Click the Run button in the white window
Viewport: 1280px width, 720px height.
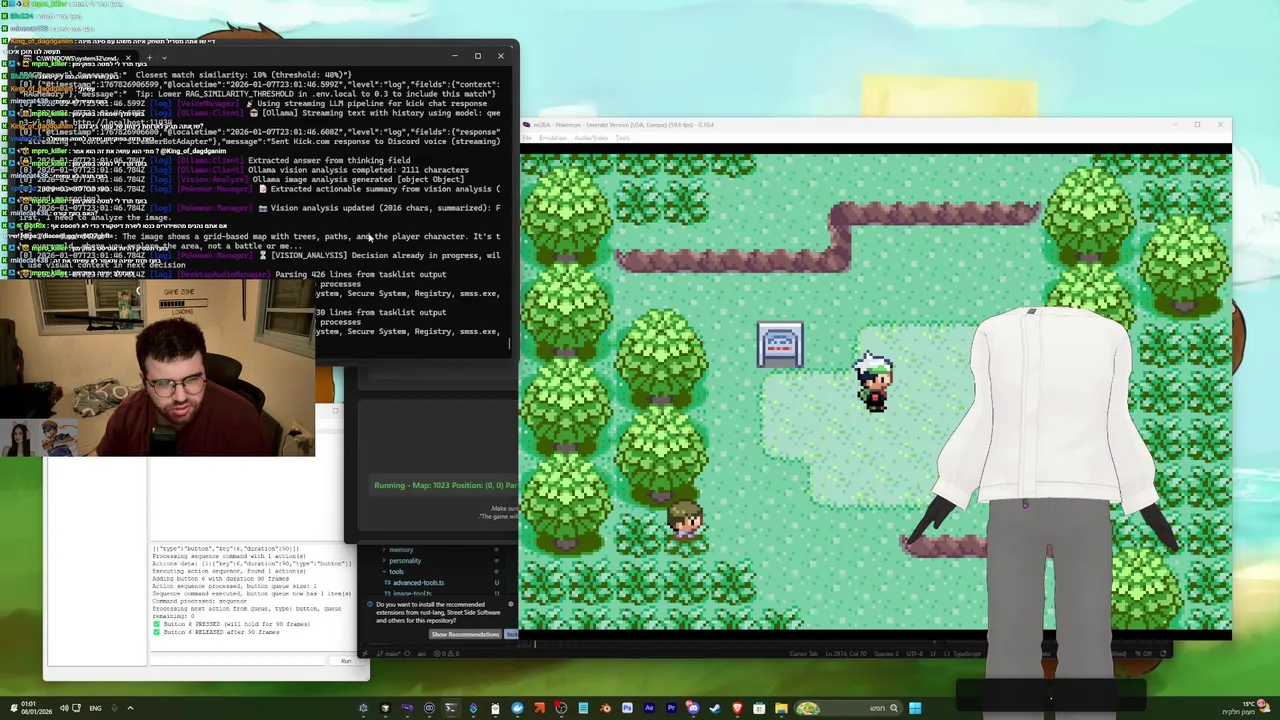coord(346,661)
